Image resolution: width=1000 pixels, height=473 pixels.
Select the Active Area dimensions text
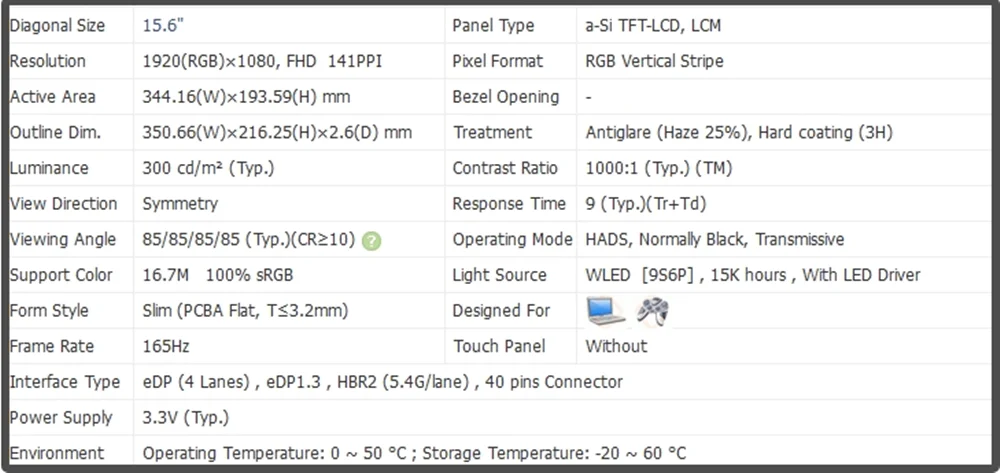(246, 97)
